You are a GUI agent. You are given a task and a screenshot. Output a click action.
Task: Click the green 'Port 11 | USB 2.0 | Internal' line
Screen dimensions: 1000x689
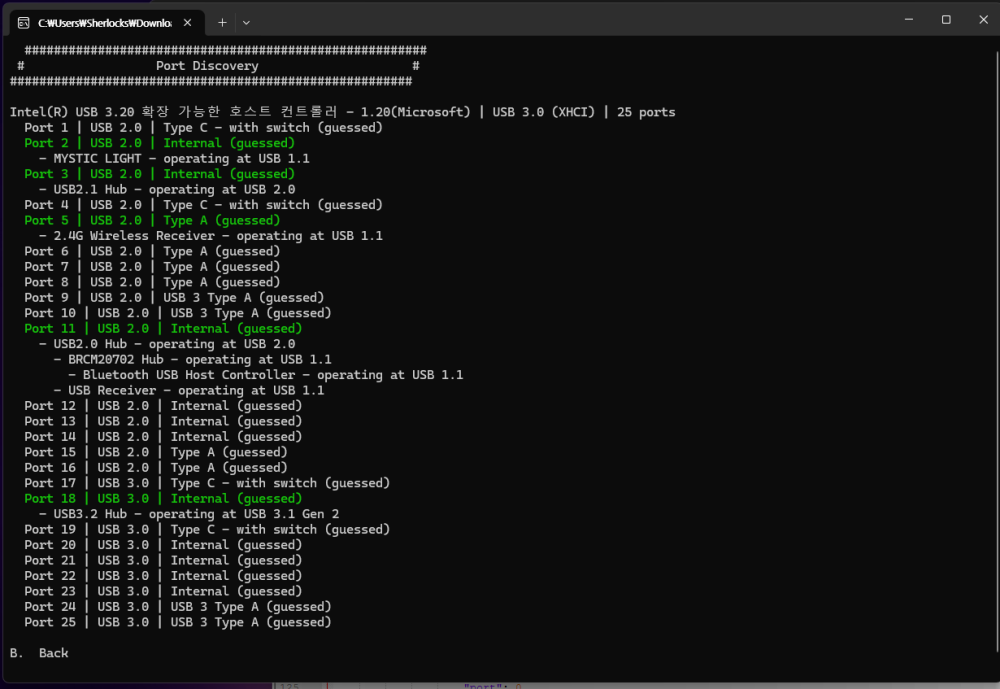pyautogui.click(x=163, y=329)
